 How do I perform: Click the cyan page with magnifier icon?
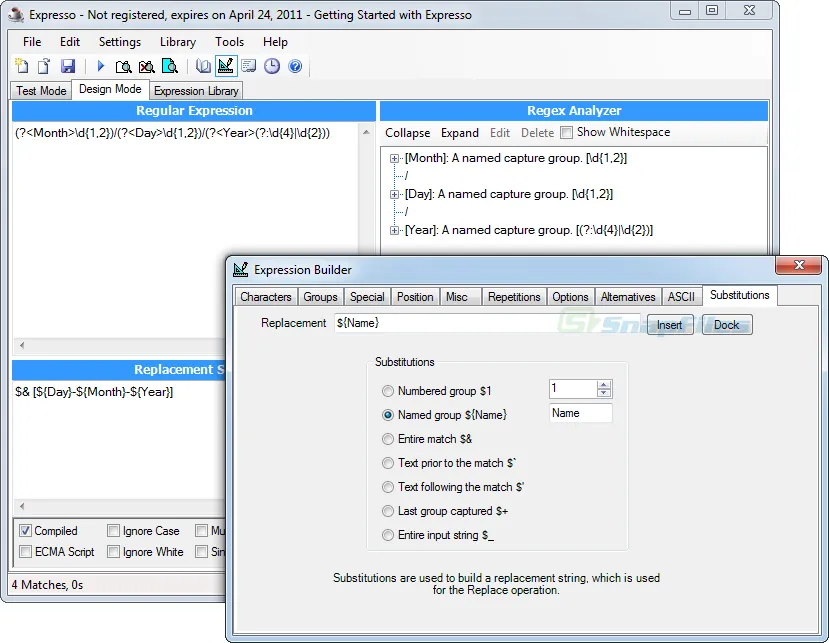pyautogui.click(x=170, y=66)
